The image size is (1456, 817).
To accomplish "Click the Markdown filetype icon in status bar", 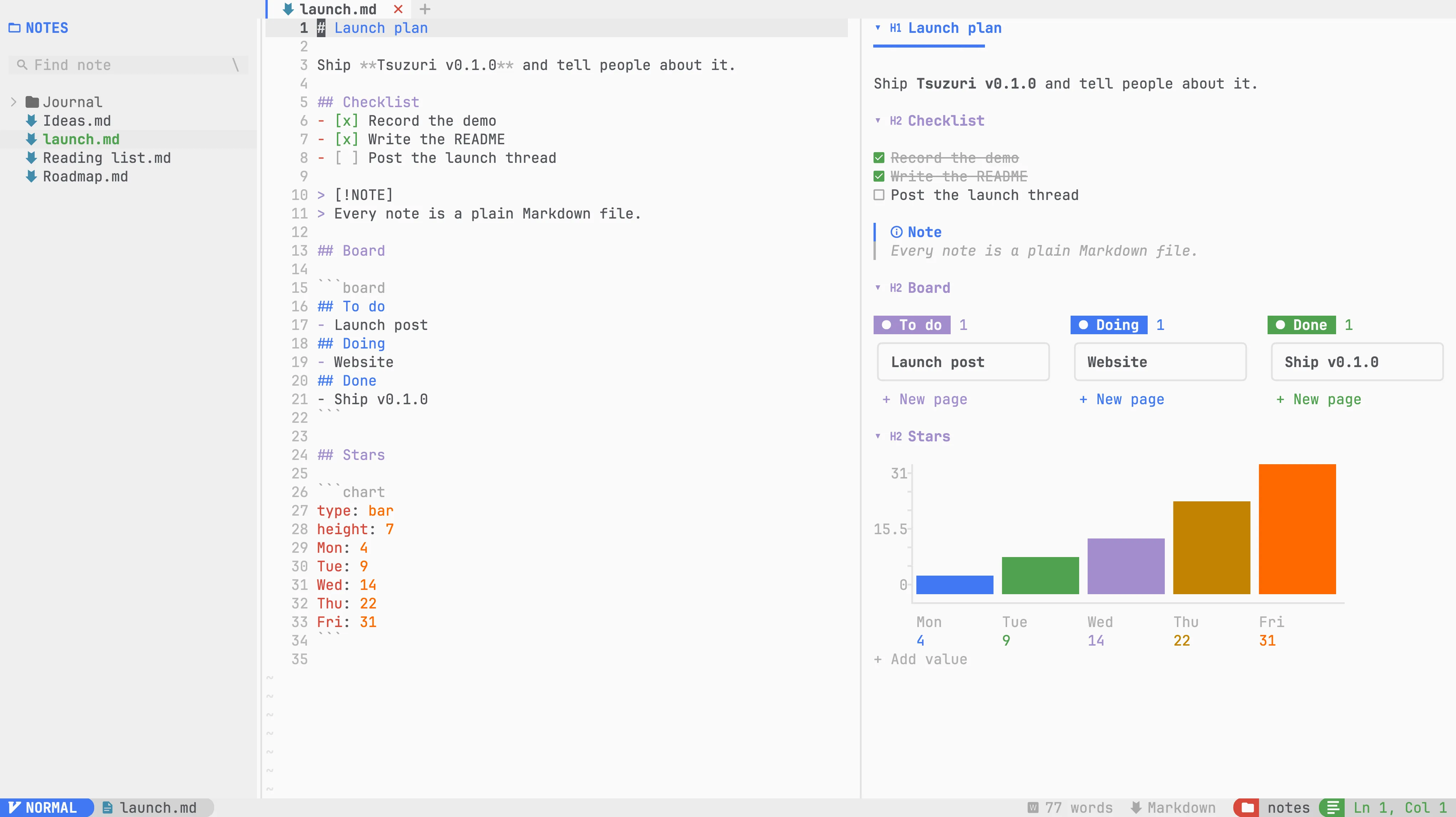I will (1136, 807).
